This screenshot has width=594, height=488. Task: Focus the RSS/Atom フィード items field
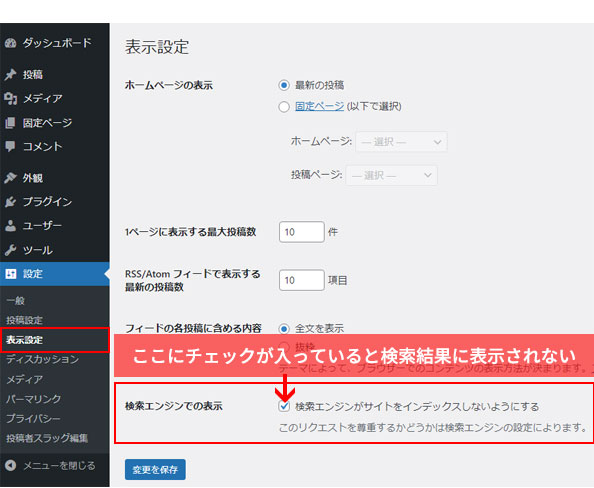302,280
